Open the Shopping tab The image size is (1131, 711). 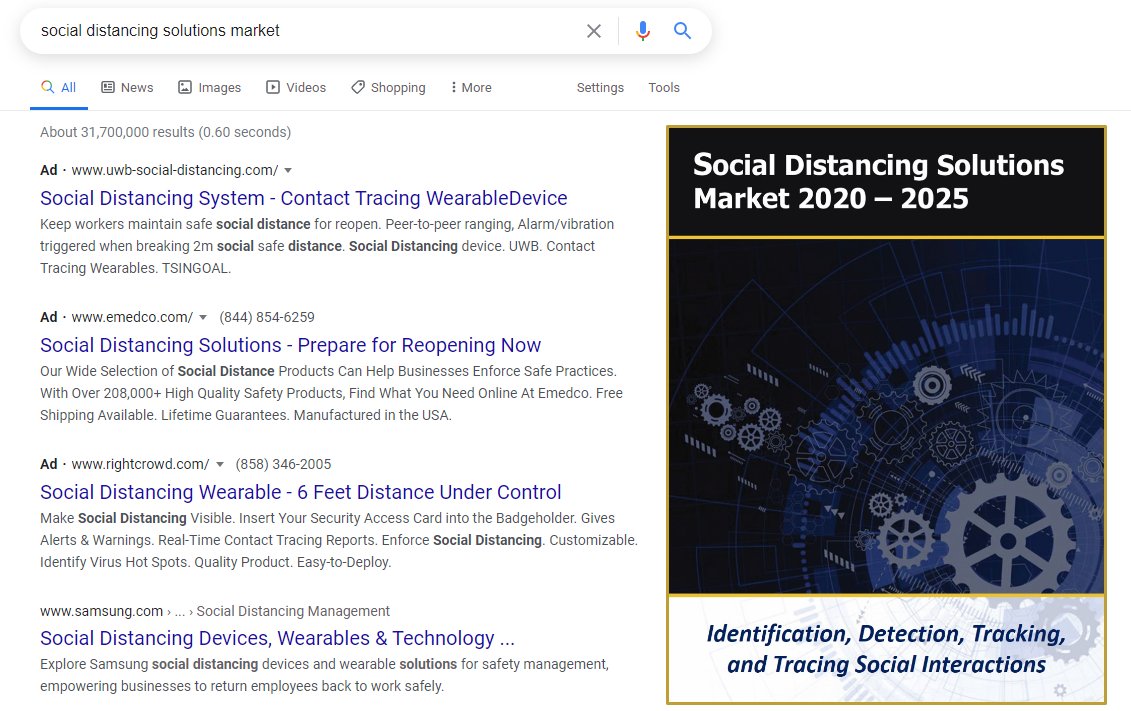click(388, 87)
